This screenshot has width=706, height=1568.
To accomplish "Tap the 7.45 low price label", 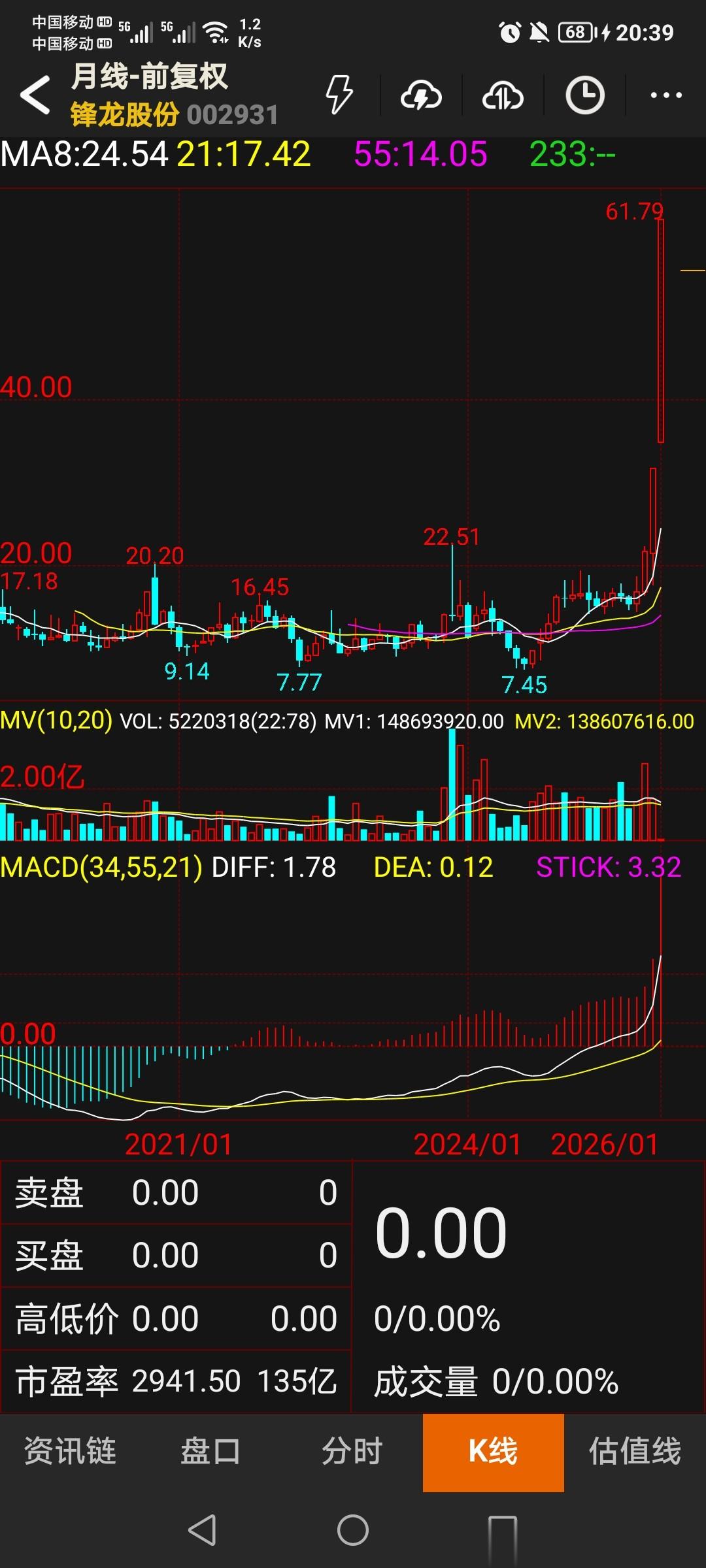I will 524,685.
